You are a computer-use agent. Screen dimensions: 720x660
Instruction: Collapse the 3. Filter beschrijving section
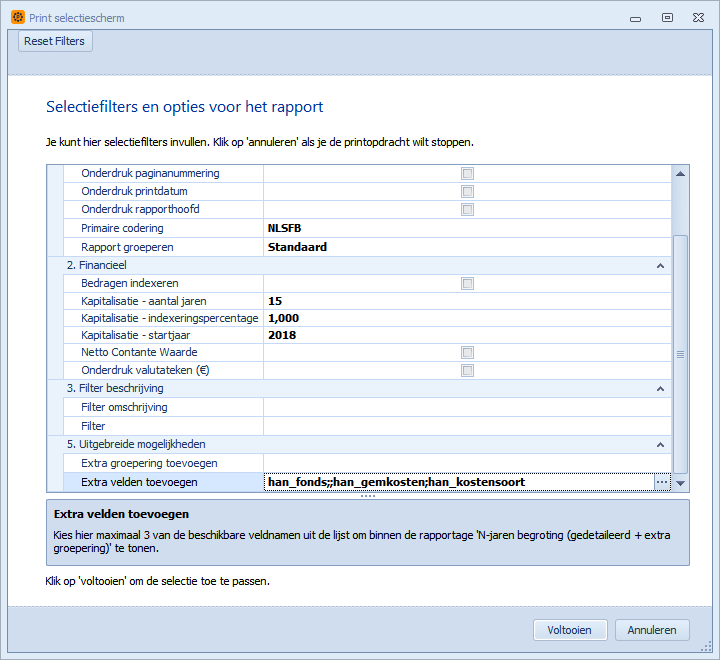pos(660,388)
